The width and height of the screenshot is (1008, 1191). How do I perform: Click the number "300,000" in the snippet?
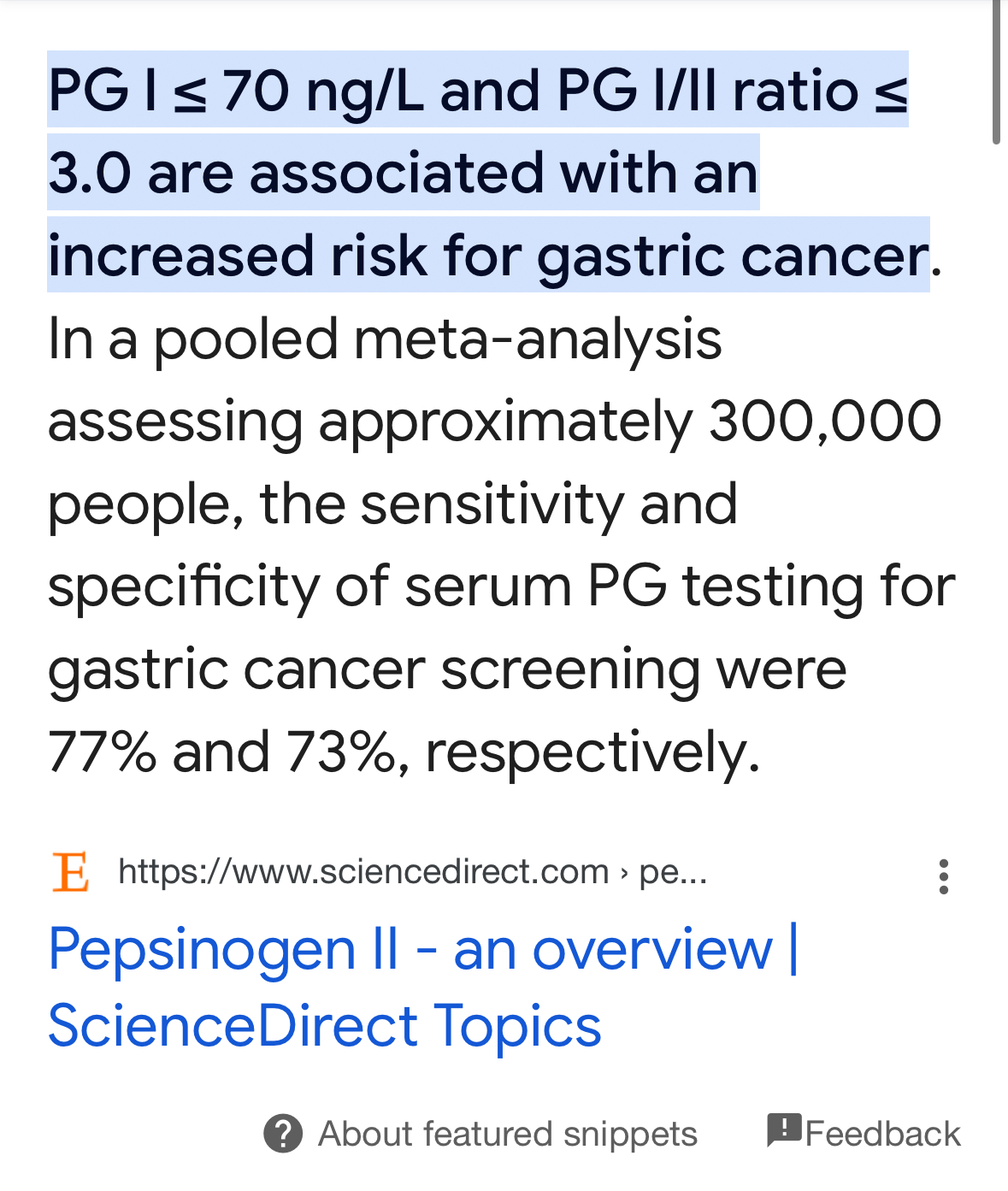pos(825,421)
